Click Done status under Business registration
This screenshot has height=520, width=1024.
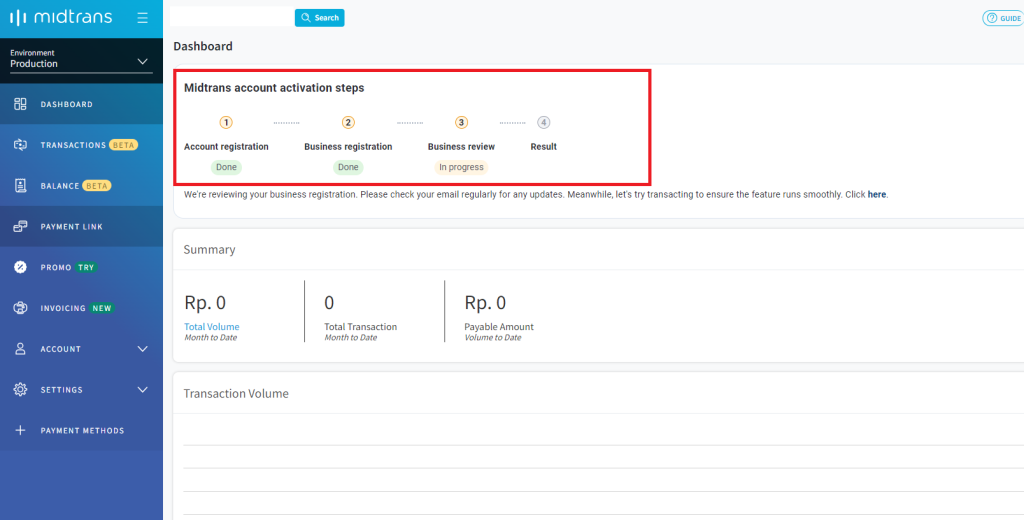click(348, 167)
